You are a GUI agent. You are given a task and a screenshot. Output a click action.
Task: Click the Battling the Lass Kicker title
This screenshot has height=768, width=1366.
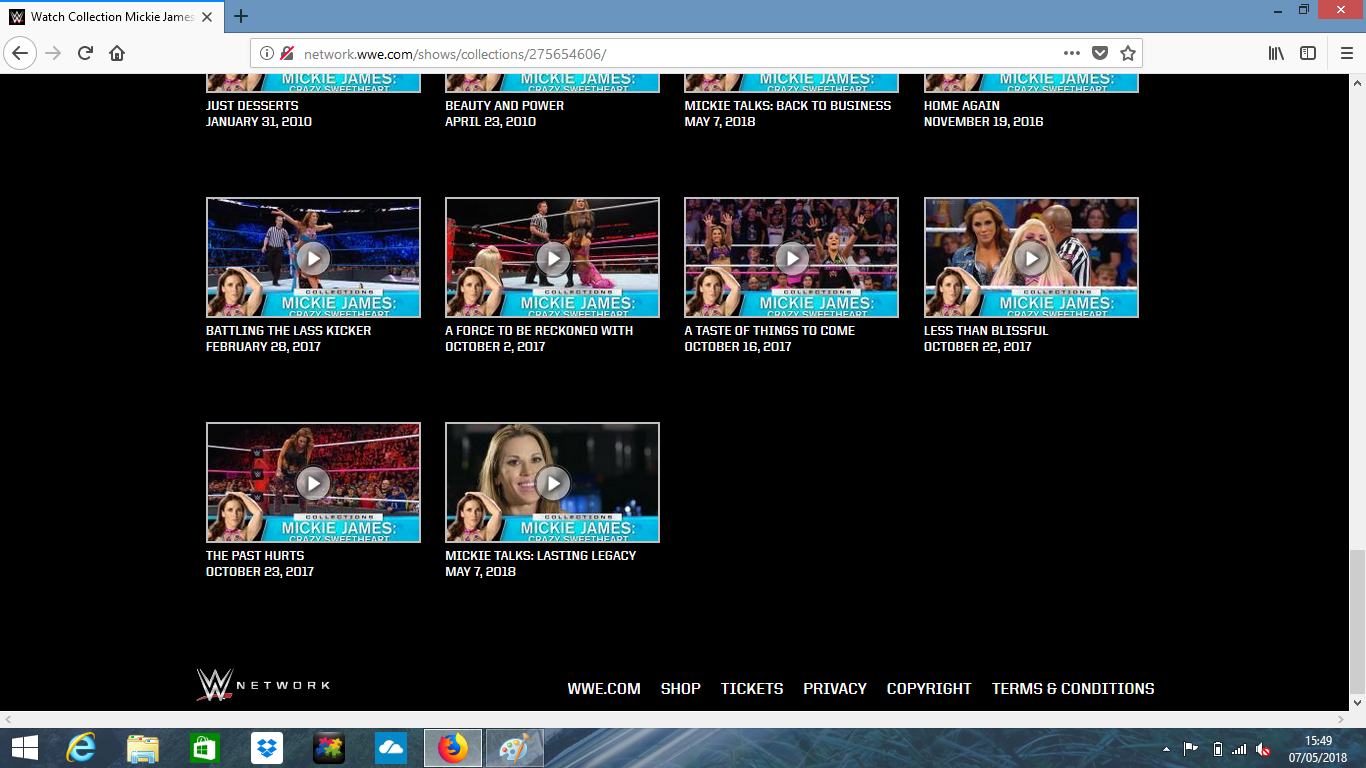288,330
